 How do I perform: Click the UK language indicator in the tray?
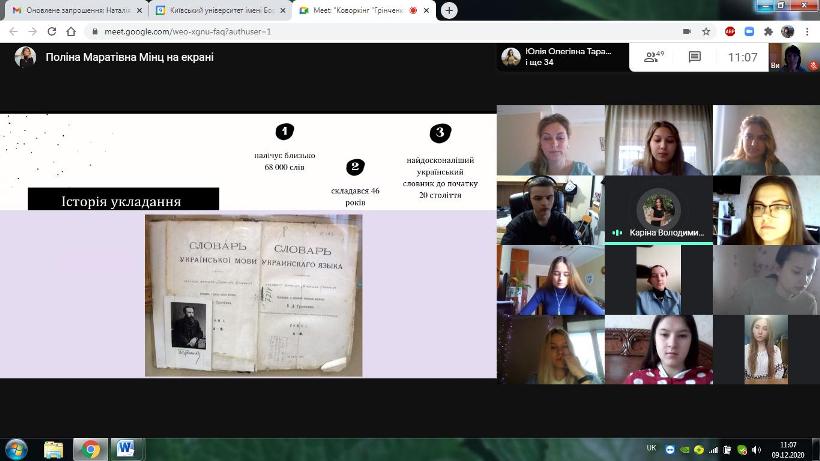tap(651, 448)
